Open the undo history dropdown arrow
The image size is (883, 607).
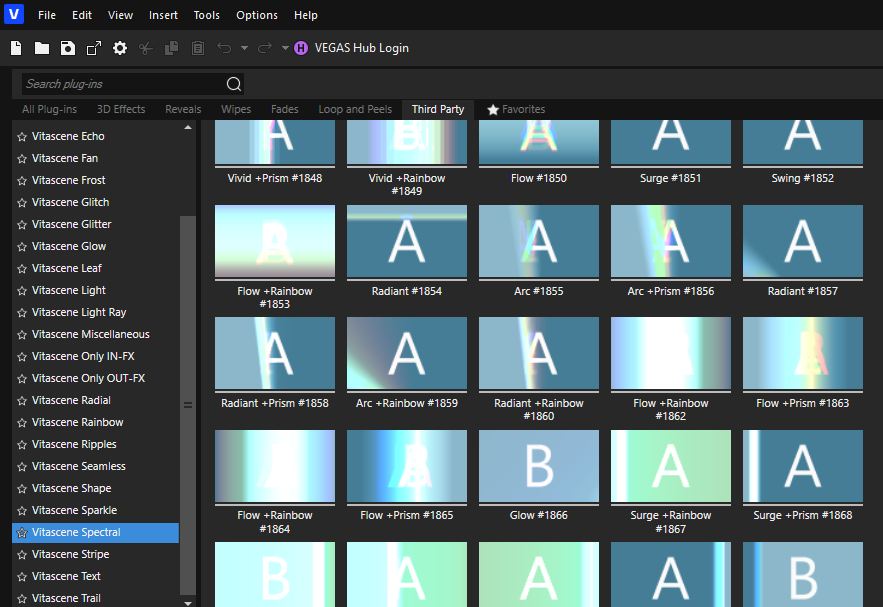click(244, 48)
